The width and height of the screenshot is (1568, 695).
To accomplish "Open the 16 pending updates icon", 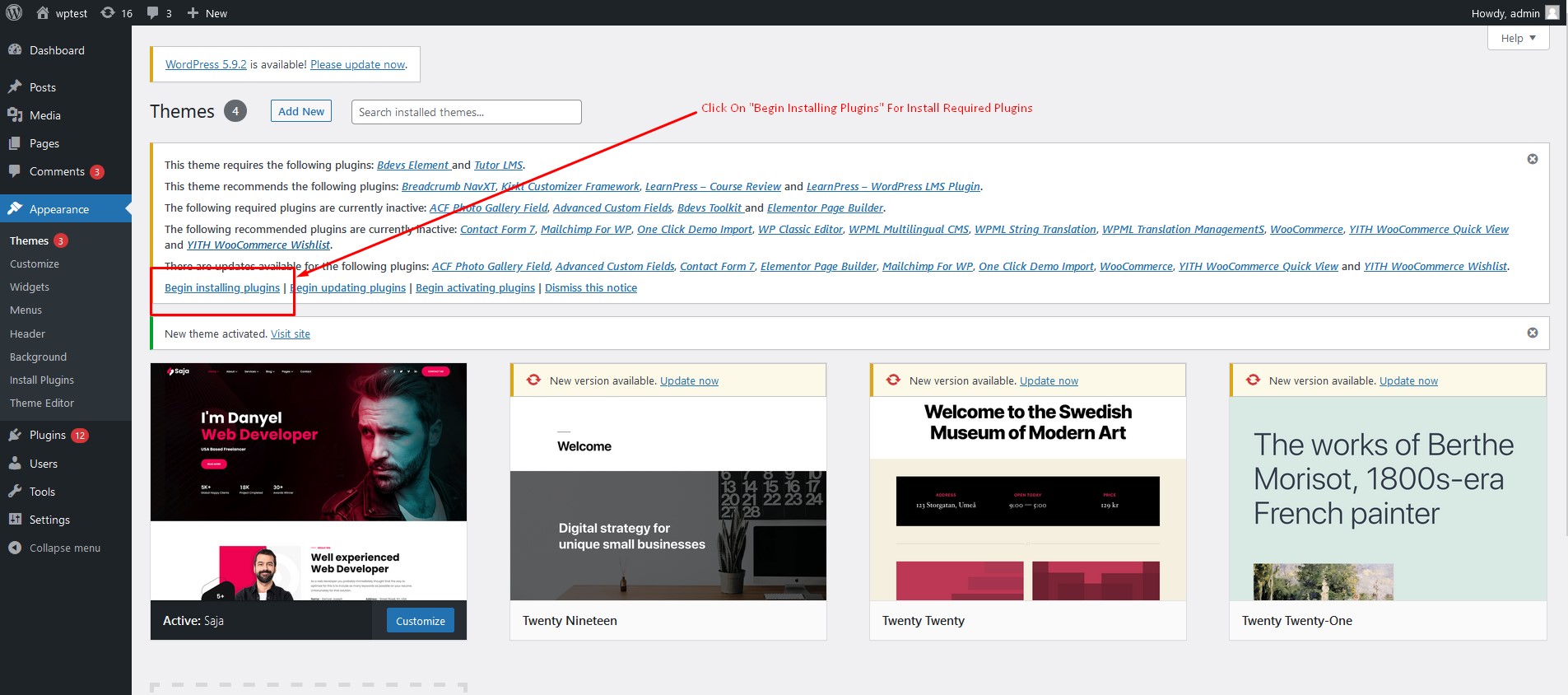I will coord(116,13).
